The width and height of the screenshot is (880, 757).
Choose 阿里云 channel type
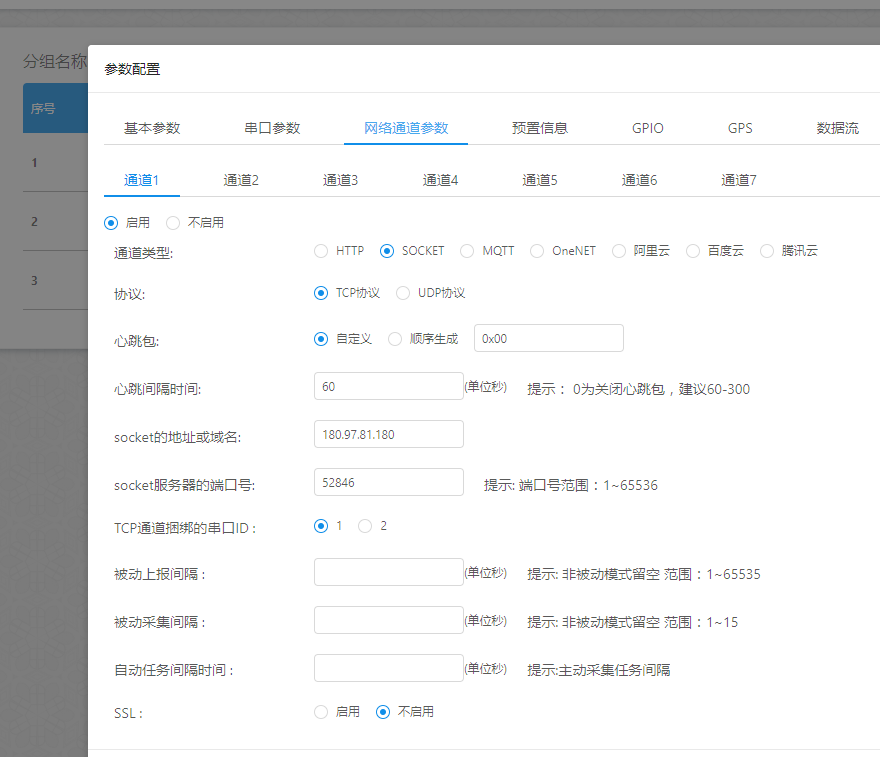[x=618, y=251]
